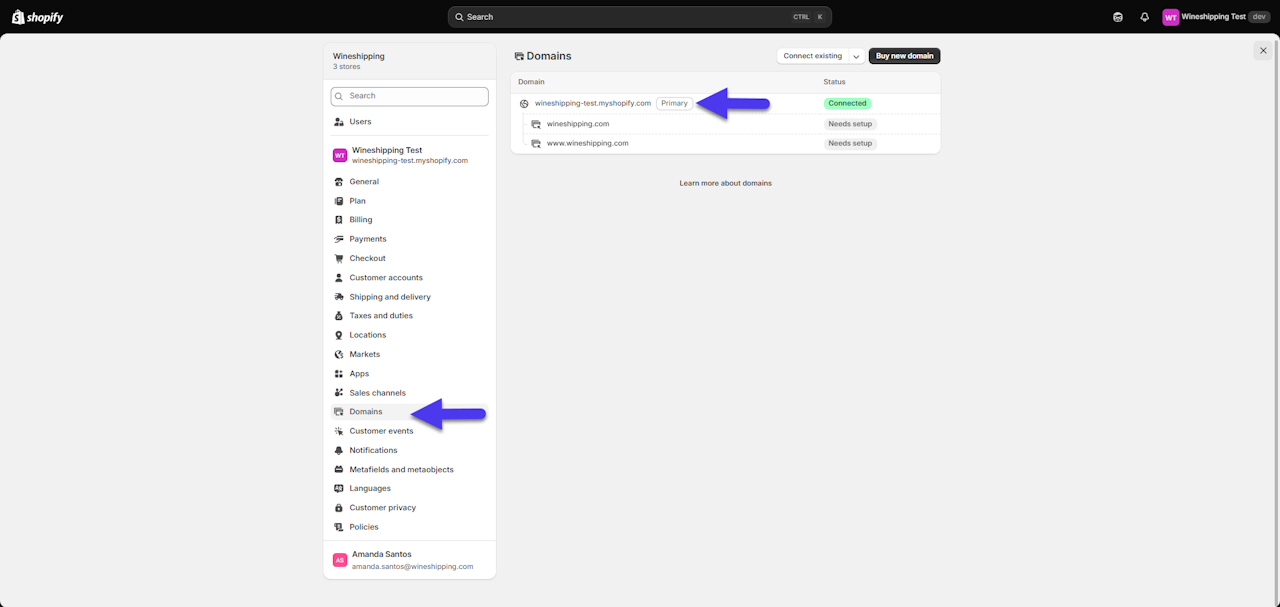Viewport: 1280px width, 607px height.
Task: Click the top Search bar
Action: click(x=640, y=17)
